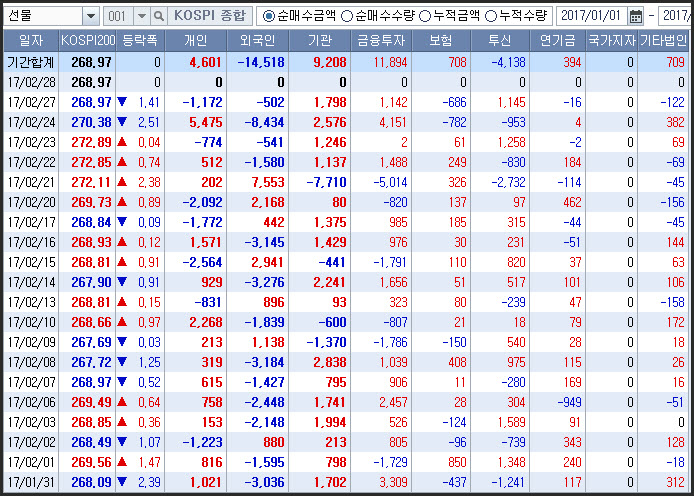Click 금융투자 value 3,309 on 17/01/31
Screen dimensions: 694x496
[x=393, y=482]
